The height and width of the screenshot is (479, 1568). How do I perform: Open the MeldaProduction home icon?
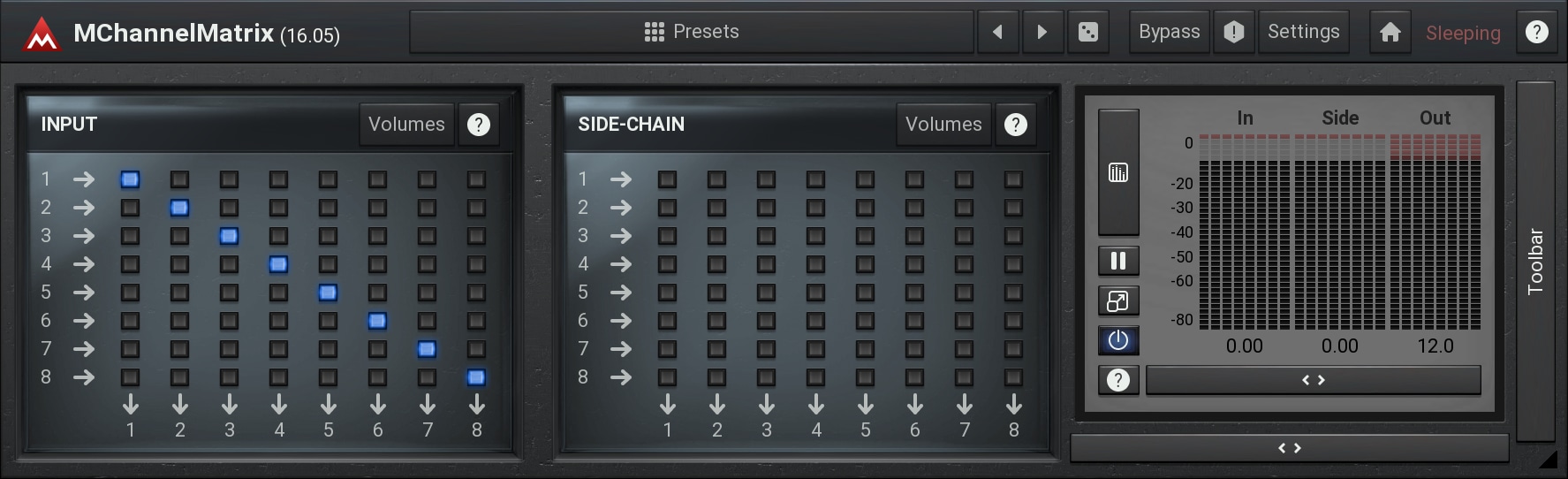1390,33
